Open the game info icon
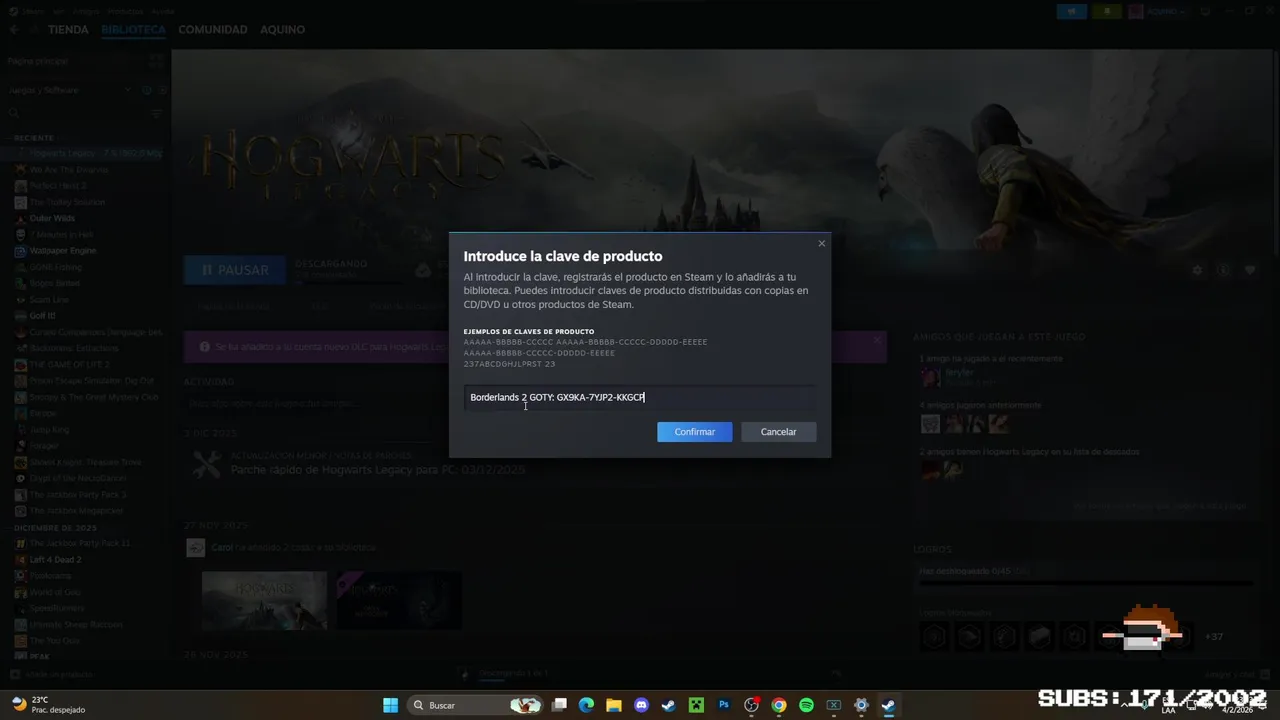1280x720 pixels. point(1223,270)
